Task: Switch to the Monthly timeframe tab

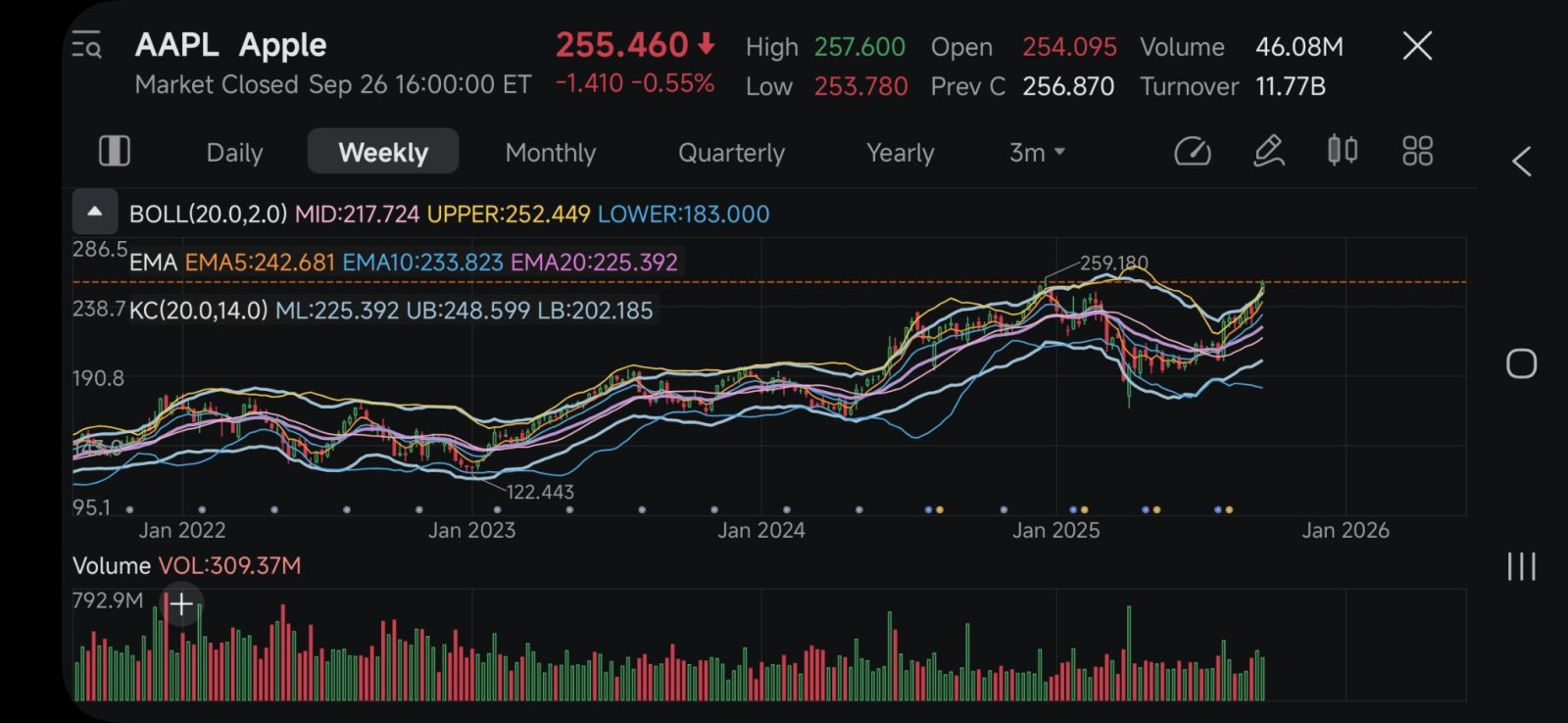Action: [550, 153]
